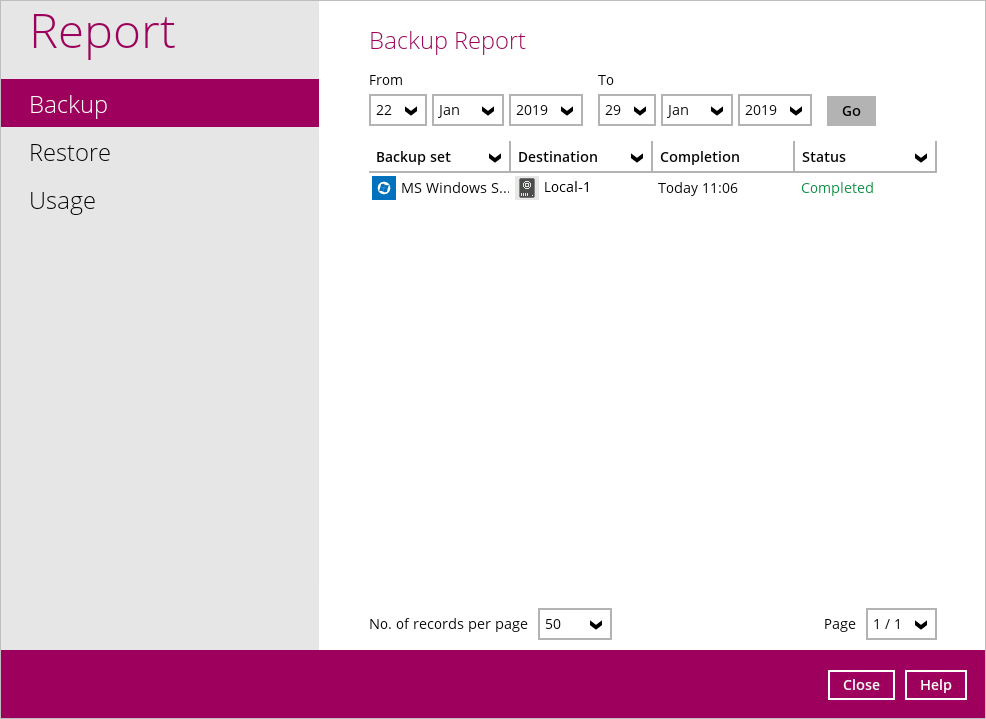Change the number of records per page
The width and height of the screenshot is (986, 719).
575,624
